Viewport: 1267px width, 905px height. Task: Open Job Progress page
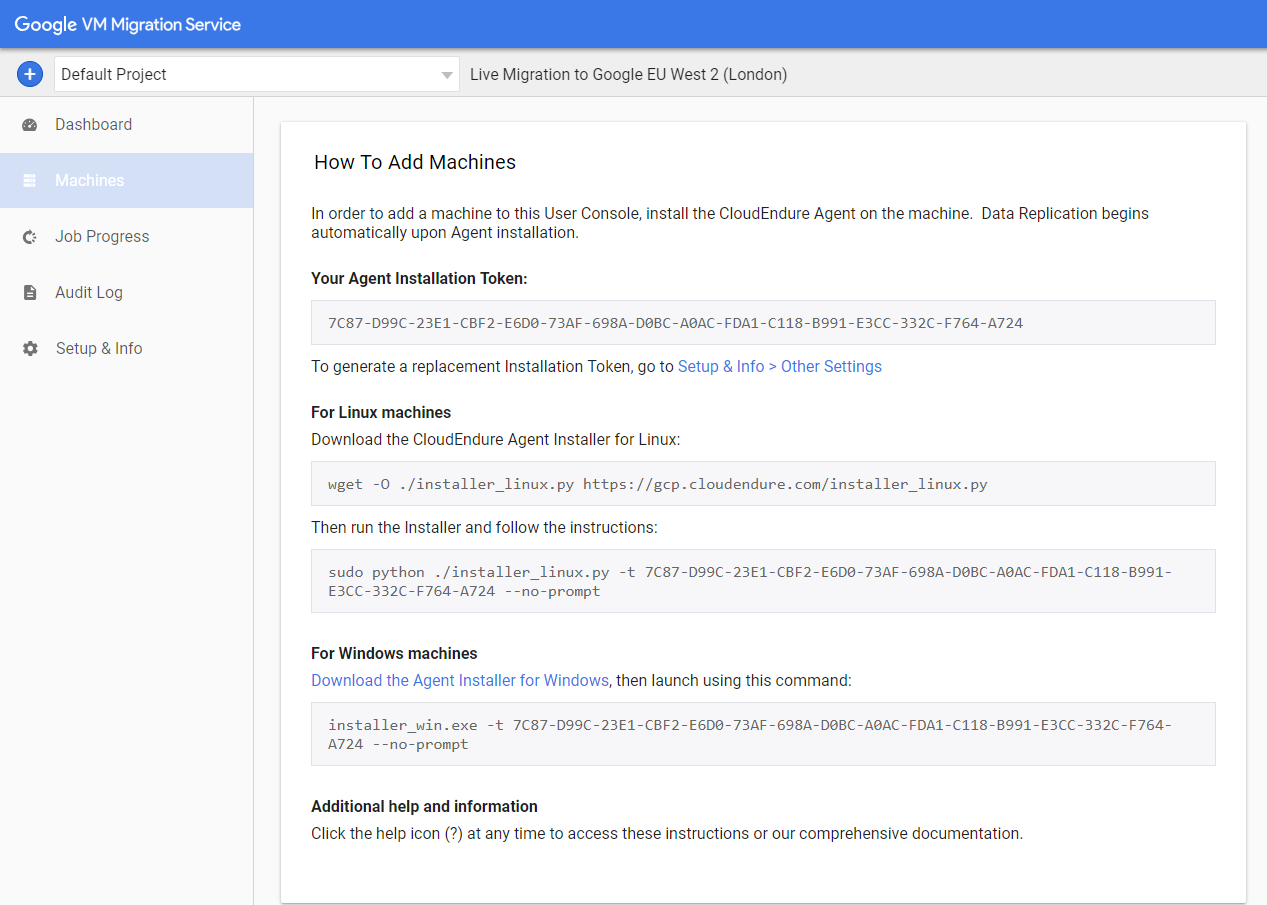127,237
